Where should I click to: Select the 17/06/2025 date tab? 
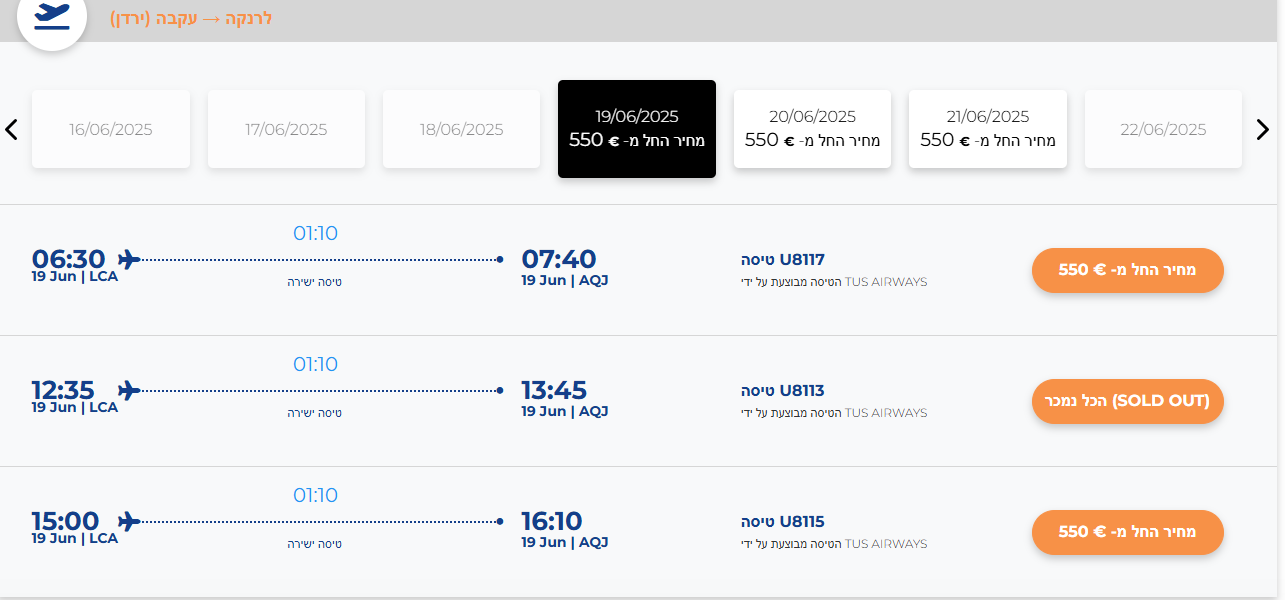point(286,129)
